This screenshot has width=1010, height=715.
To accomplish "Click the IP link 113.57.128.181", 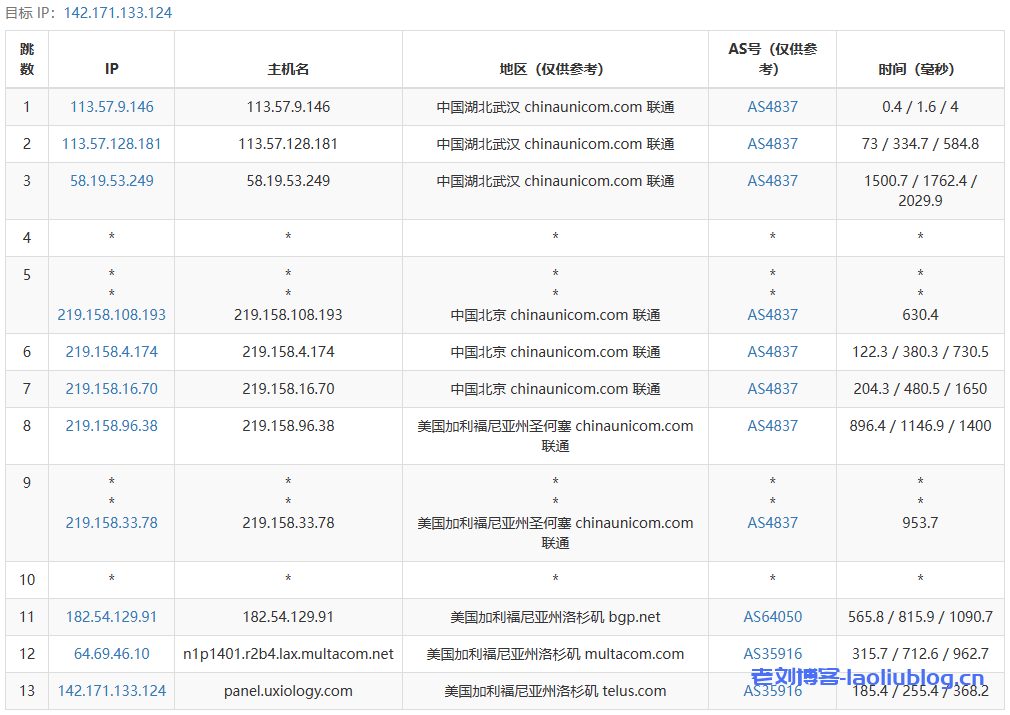I will point(111,143).
